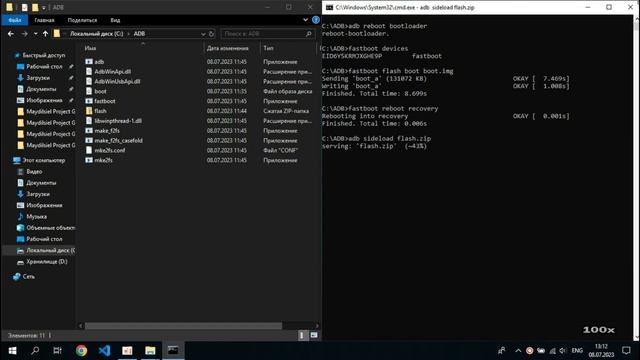Open Музыка folder in navigation pane
This screenshot has height=360, width=640.
click(36, 216)
